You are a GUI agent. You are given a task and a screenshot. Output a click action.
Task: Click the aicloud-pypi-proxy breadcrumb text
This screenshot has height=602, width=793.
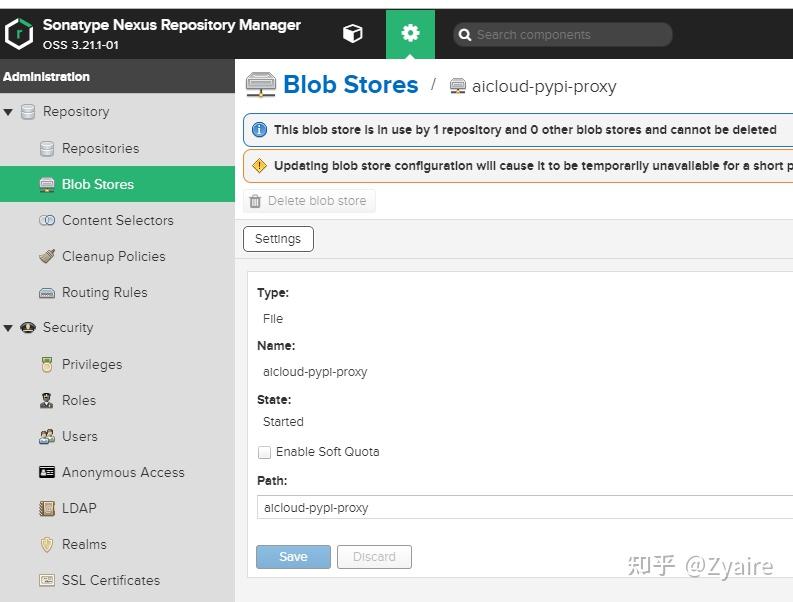(544, 87)
